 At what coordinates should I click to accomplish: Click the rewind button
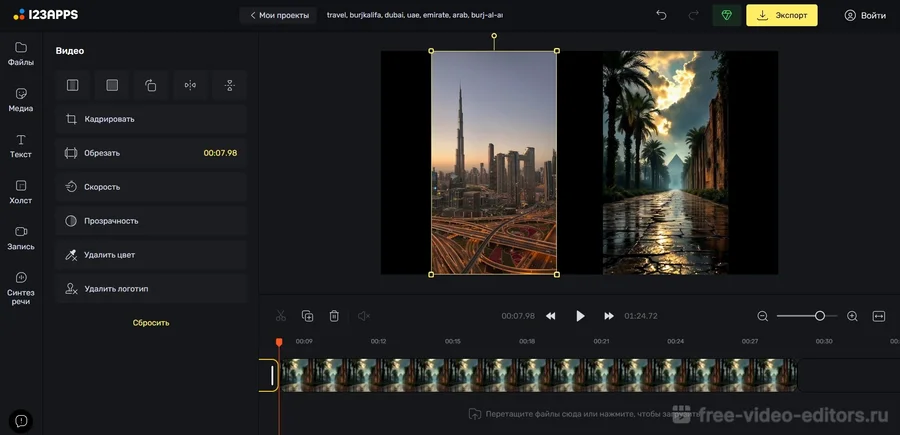click(550, 316)
